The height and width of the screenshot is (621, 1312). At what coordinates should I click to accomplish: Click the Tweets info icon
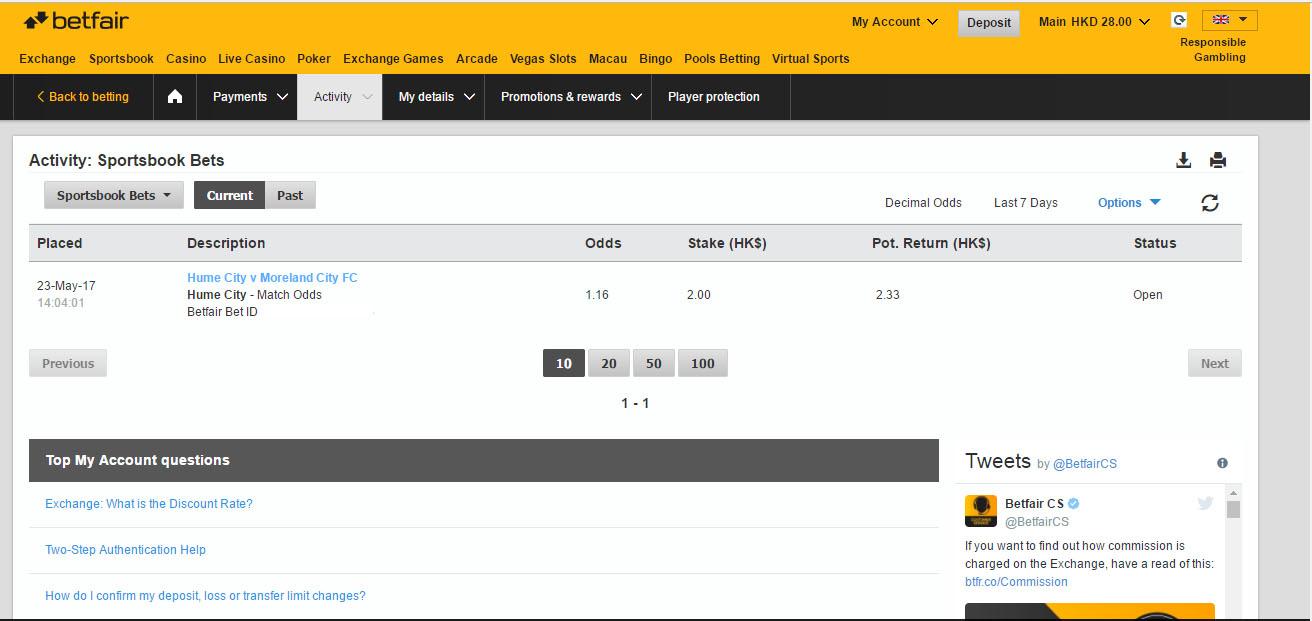[x=1222, y=463]
